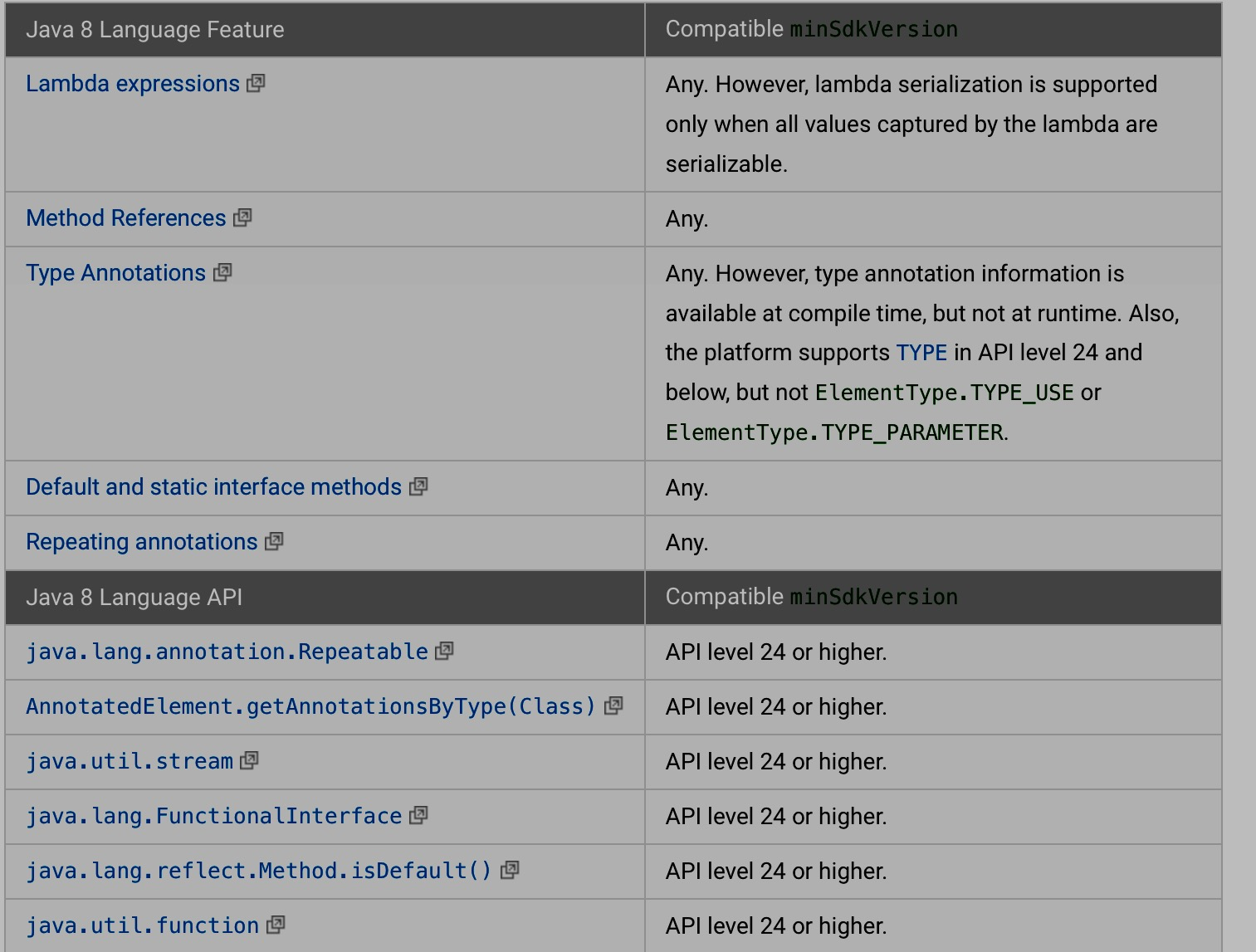The image size is (1256, 952).
Task: Open the Type Annotations link
Action: [116, 273]
